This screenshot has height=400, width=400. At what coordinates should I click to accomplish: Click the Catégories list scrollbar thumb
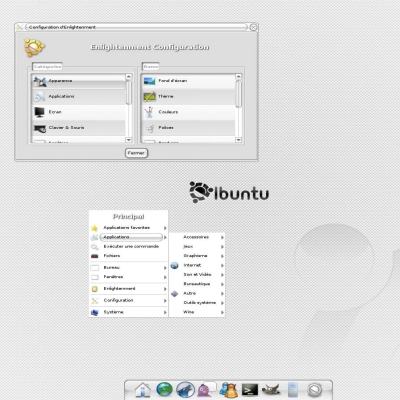pos(129,92)
